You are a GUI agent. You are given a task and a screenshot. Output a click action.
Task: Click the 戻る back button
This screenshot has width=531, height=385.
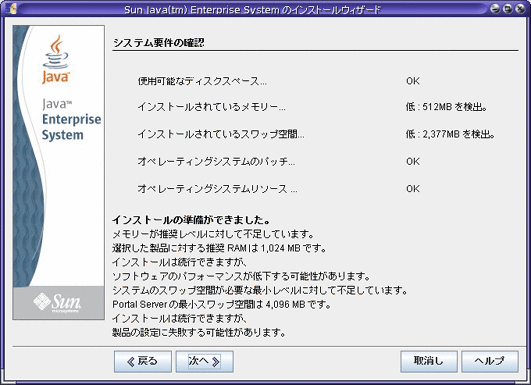click(x=143, y=362)
